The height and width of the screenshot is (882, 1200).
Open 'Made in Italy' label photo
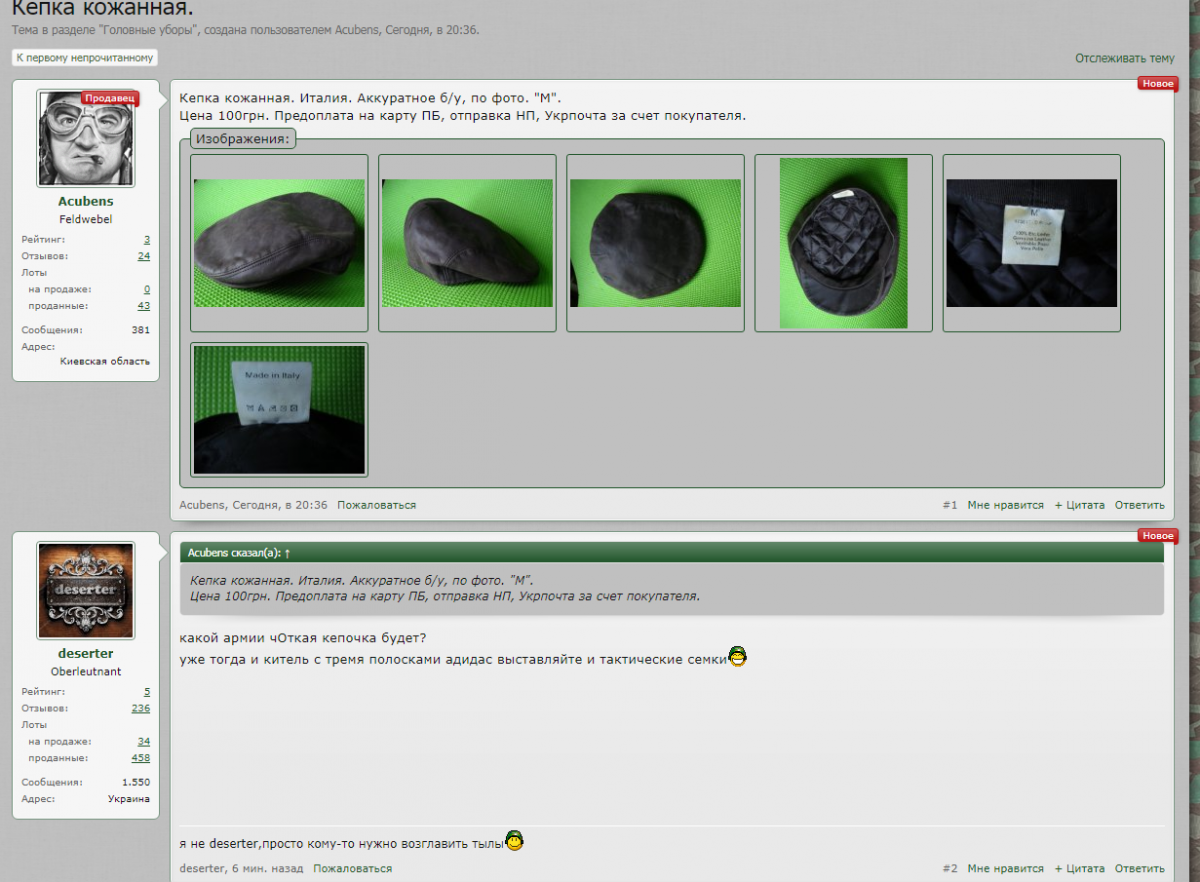coord(279,410)
